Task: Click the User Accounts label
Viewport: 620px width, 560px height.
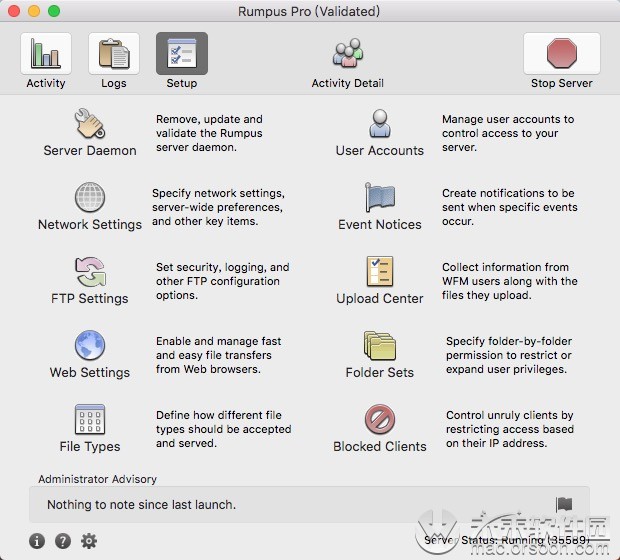Action: pyautogui.click(x=380, y=151)
